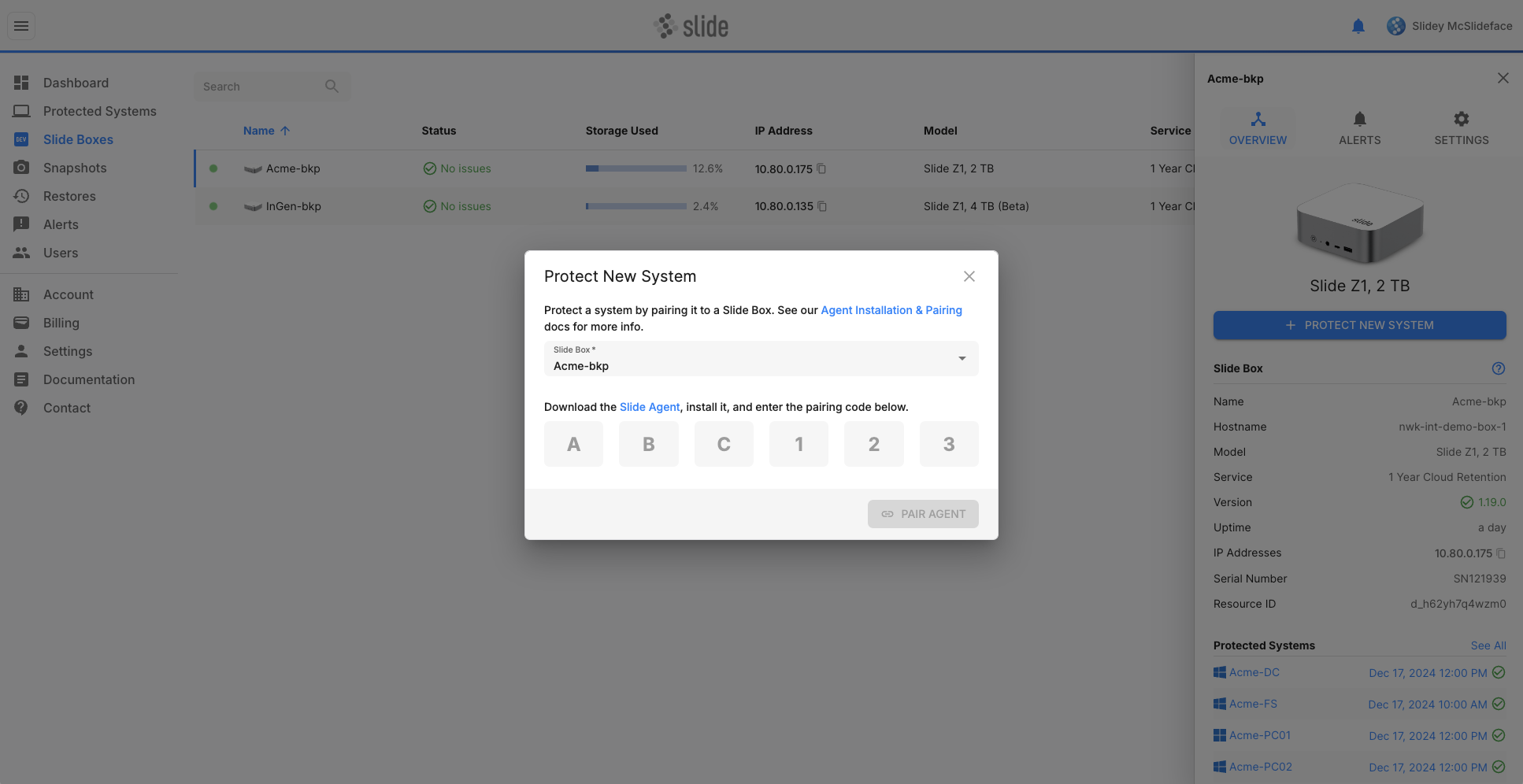Click pairing code box B
The image size is (1523, 784).
(x=649, y=444)
